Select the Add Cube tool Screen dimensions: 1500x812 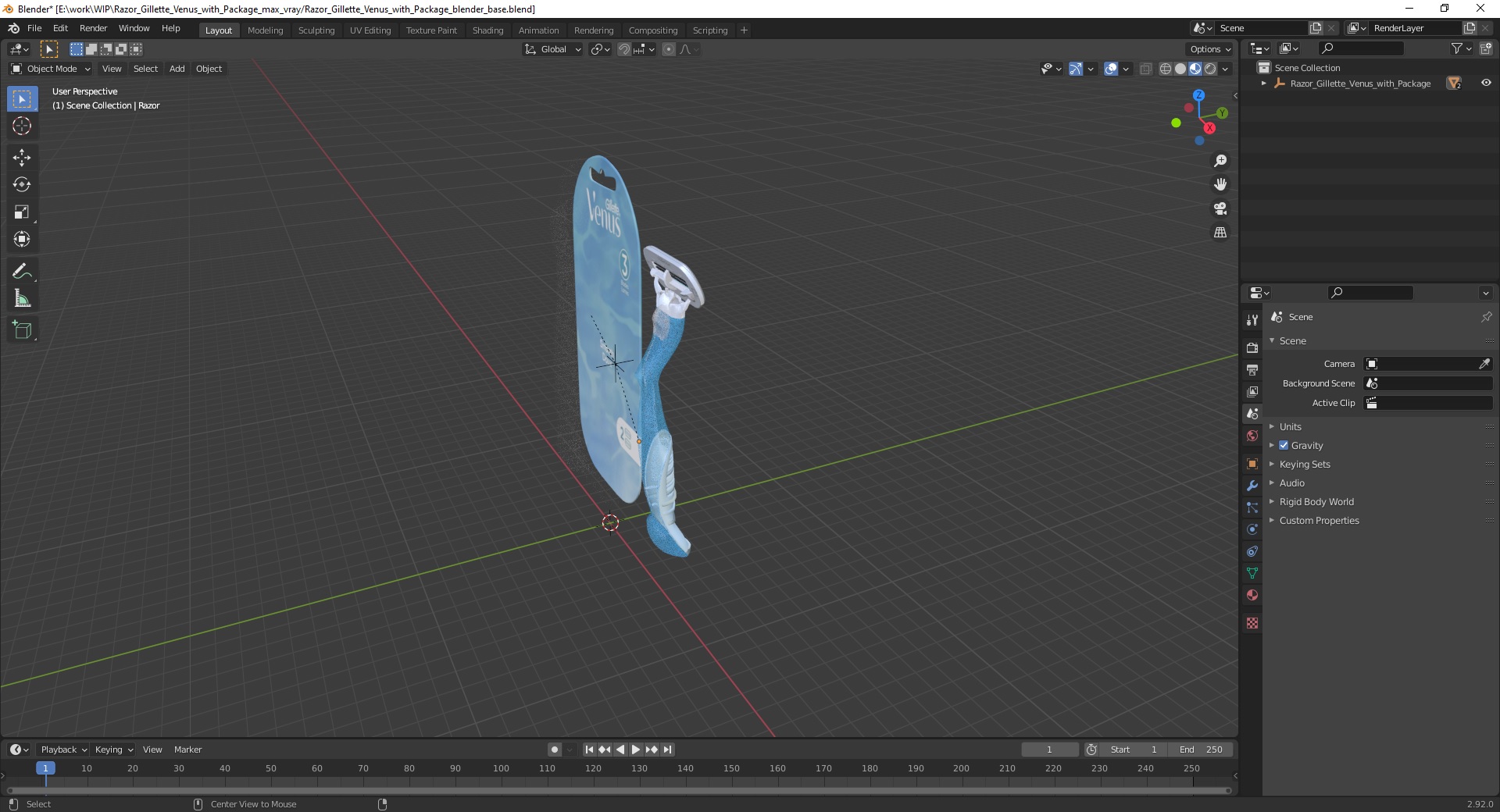point(22,330)
